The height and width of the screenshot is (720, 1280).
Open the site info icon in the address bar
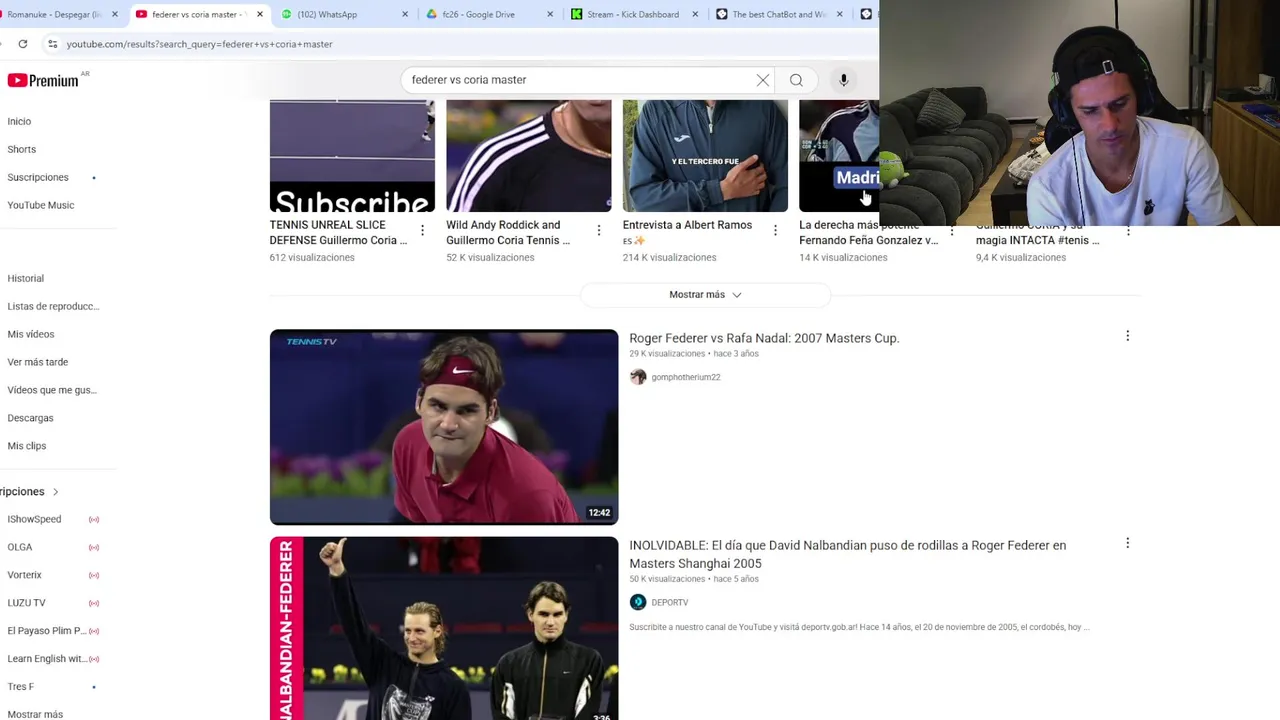[x=53, y=44]
